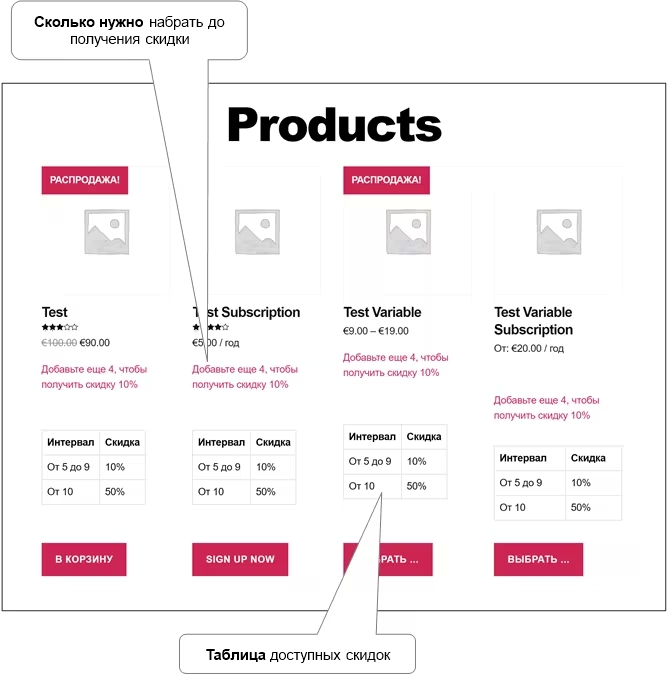Open the Test Subscription product image
The image size is (668, 674).
(x=257, y=232)
